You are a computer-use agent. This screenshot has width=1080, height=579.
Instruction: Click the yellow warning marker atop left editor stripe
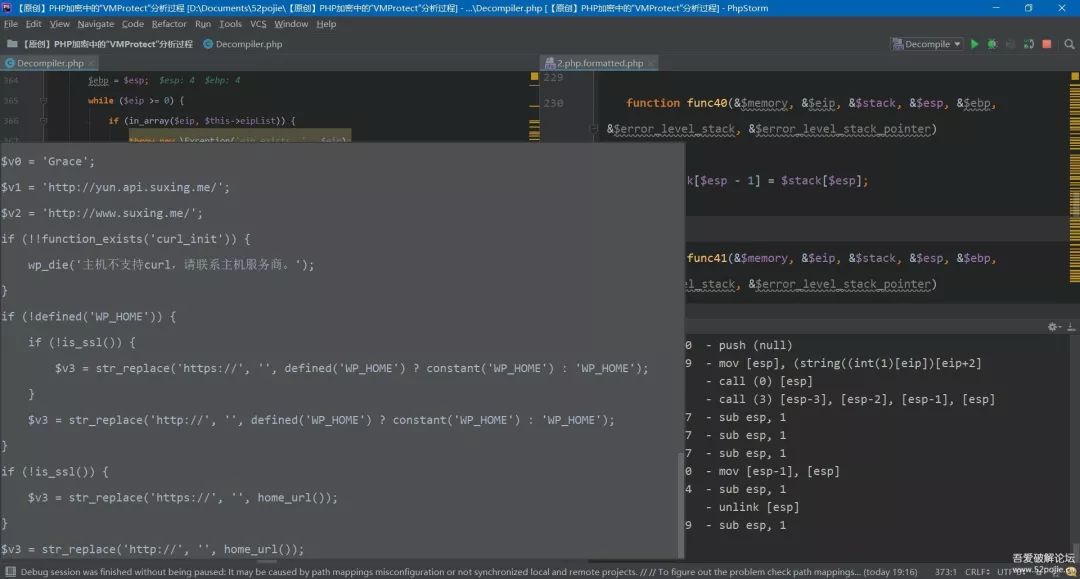coord(534,76)
